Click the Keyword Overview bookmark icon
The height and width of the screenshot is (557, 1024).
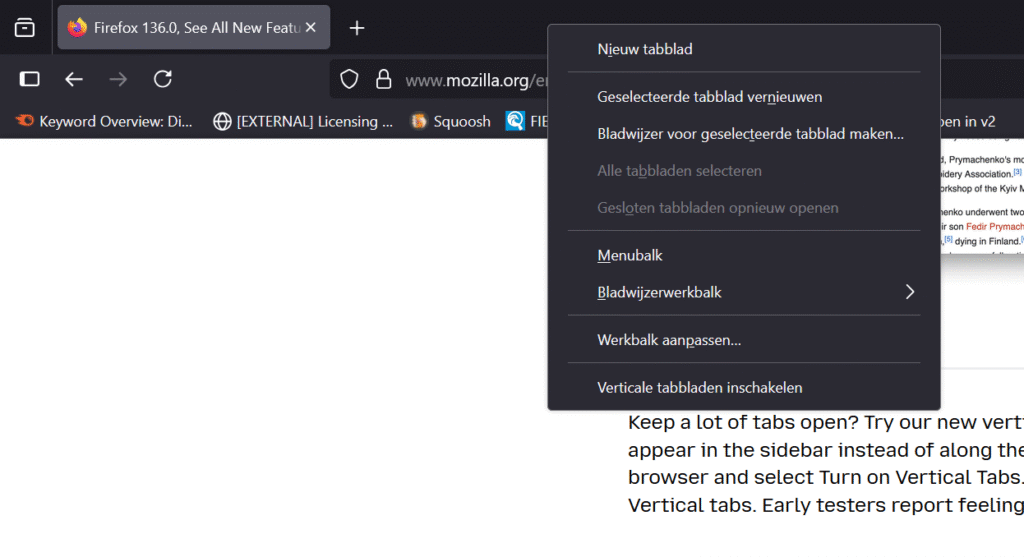click(x=25, y=121)
